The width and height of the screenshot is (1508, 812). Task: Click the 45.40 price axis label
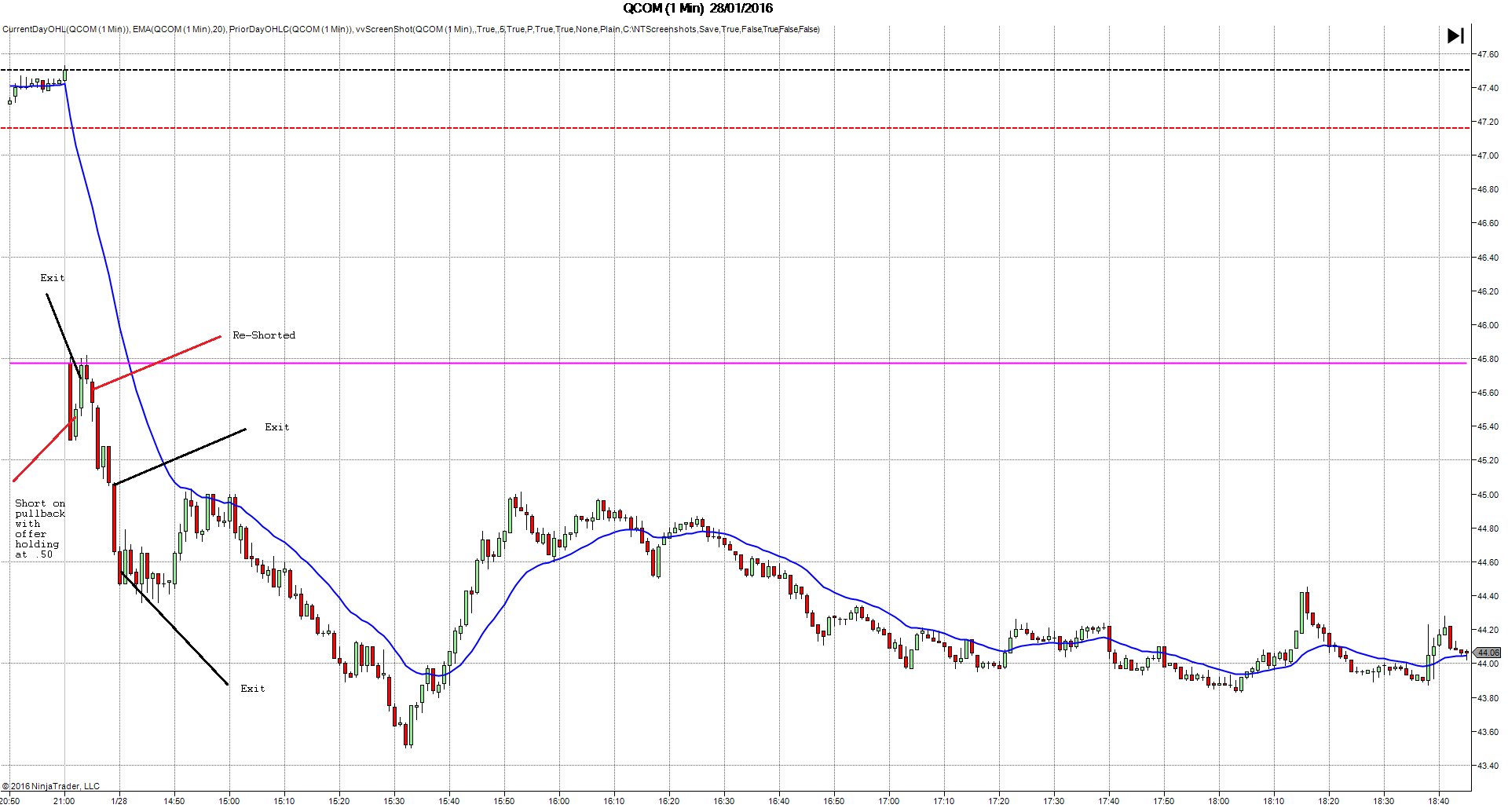click(x=1488, y=427)
